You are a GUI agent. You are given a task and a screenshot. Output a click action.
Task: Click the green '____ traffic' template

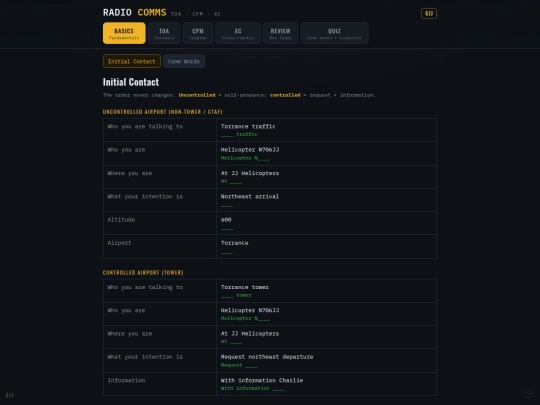pos(239,134)
